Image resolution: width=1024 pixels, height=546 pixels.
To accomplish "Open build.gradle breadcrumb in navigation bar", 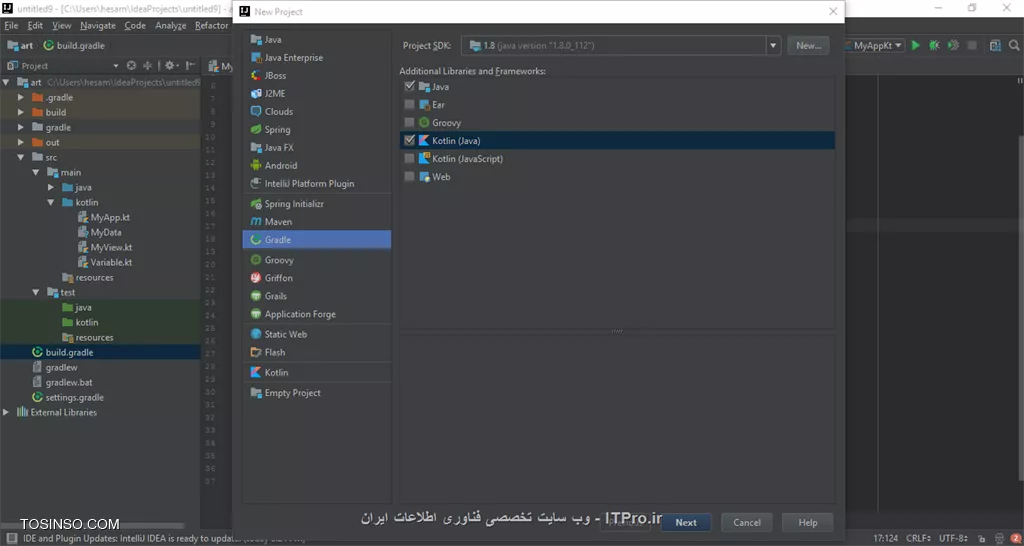I will pyautogui.click(x=74, y=46).
